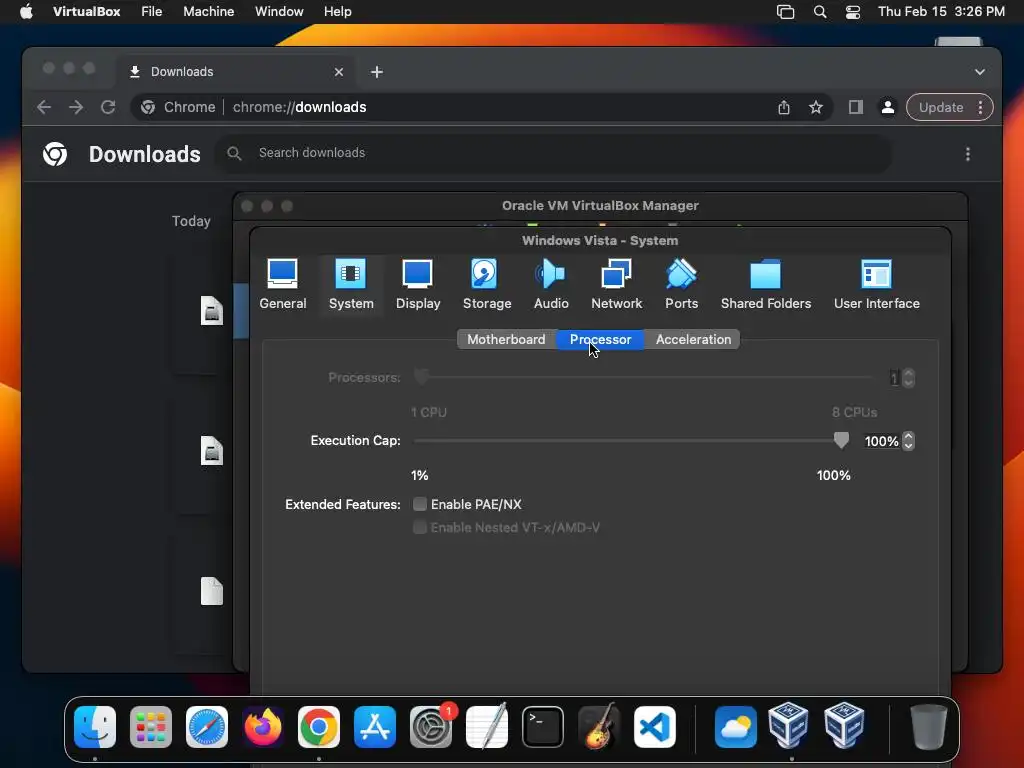Close the Downloads tab
Viewport: 1024px width, 768px height.
coord(338,72)
